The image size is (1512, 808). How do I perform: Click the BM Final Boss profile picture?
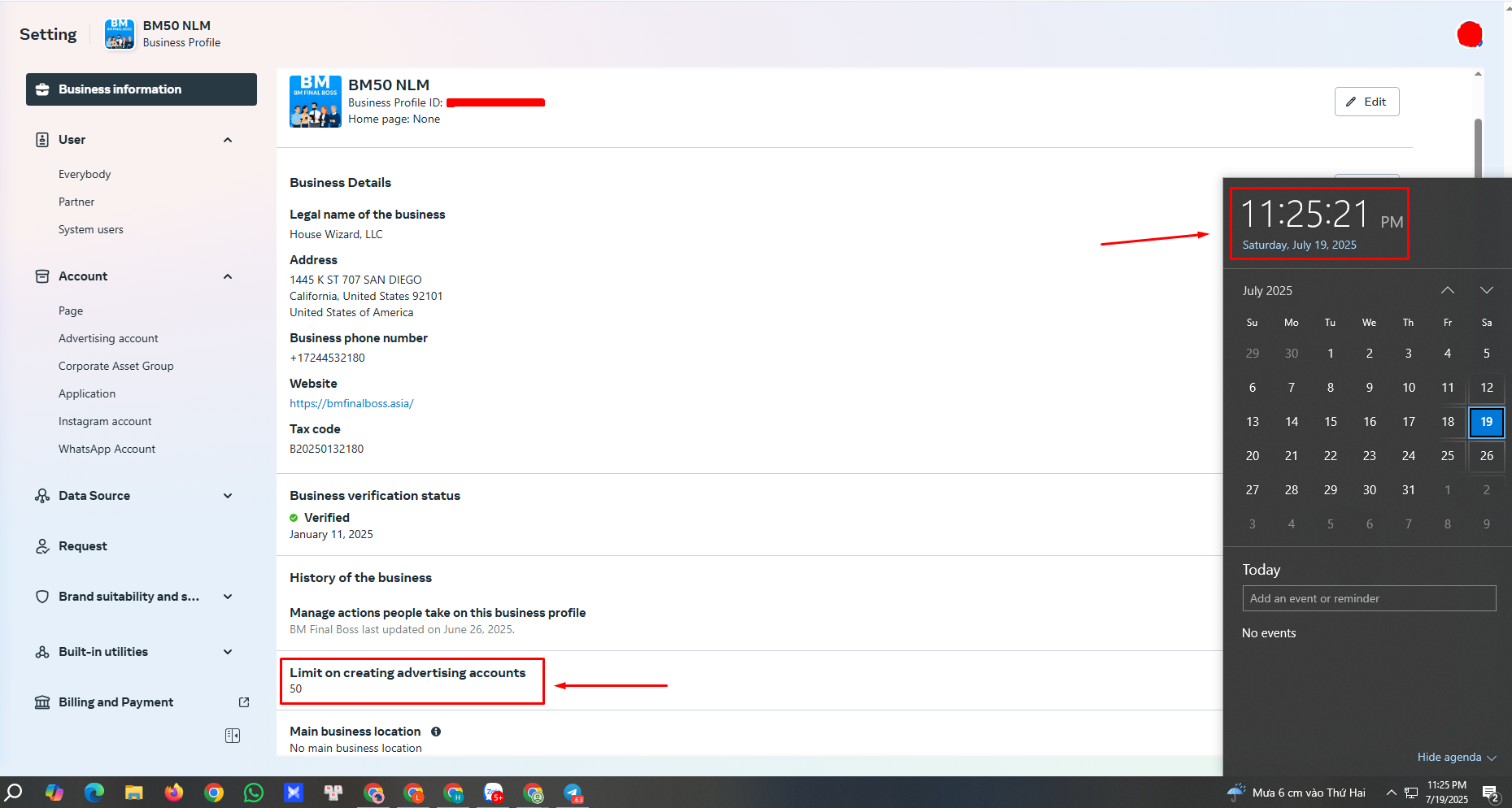pyautogui.click(x=316, y=102)
